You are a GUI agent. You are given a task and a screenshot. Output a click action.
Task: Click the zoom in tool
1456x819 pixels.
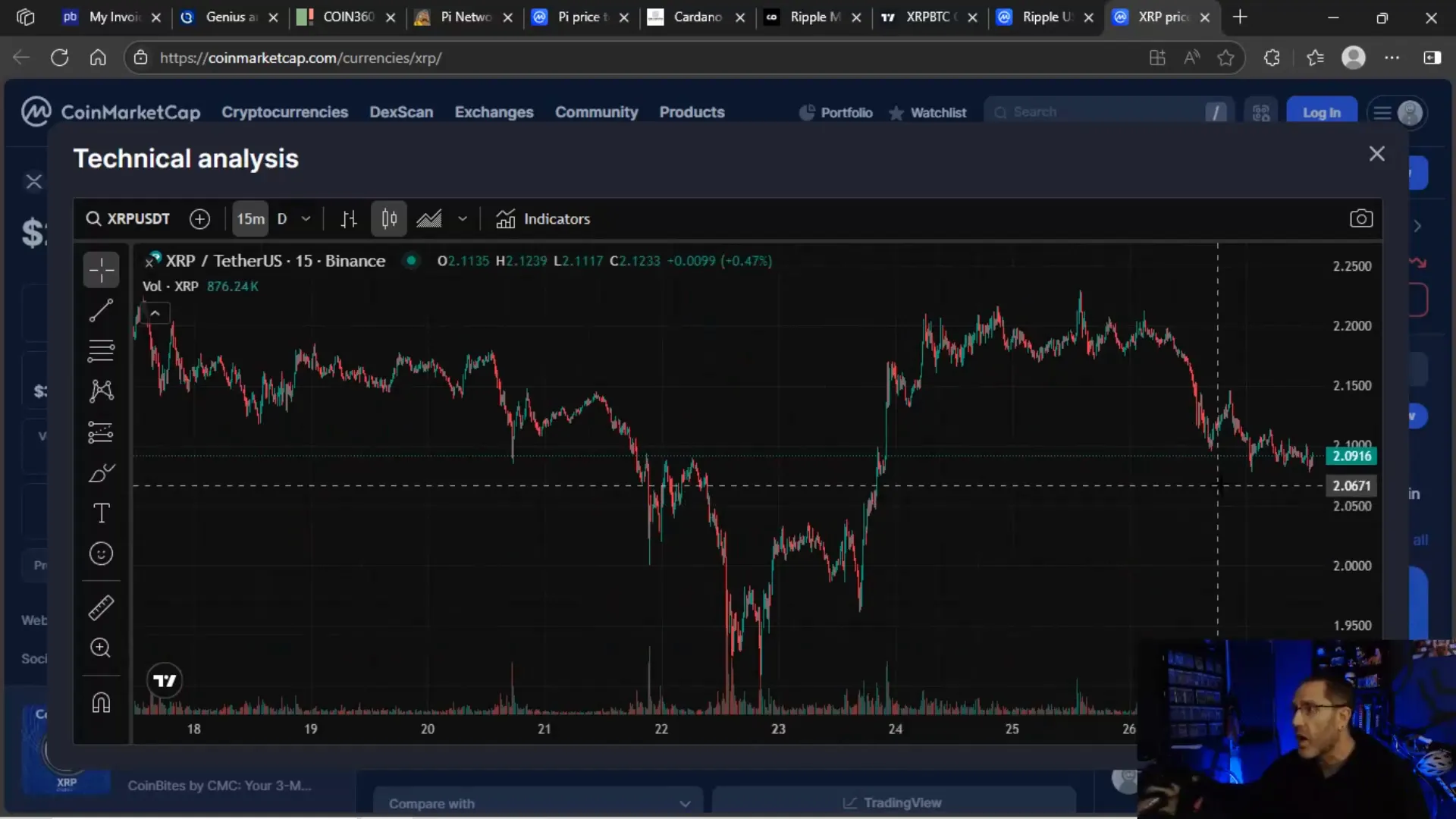pos(101,648)
